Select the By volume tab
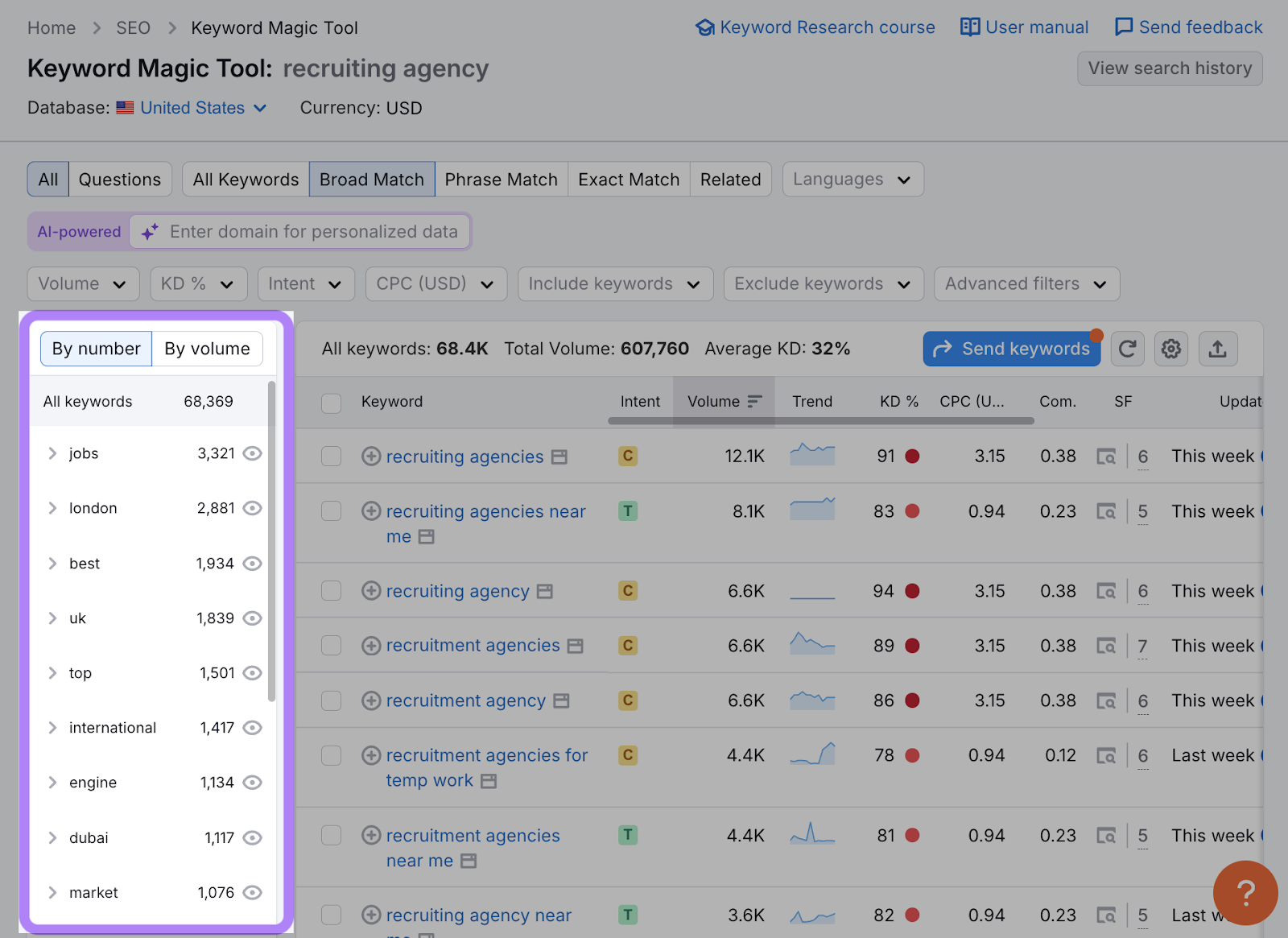Screen dimensions: 1288x938 point(207,349)
